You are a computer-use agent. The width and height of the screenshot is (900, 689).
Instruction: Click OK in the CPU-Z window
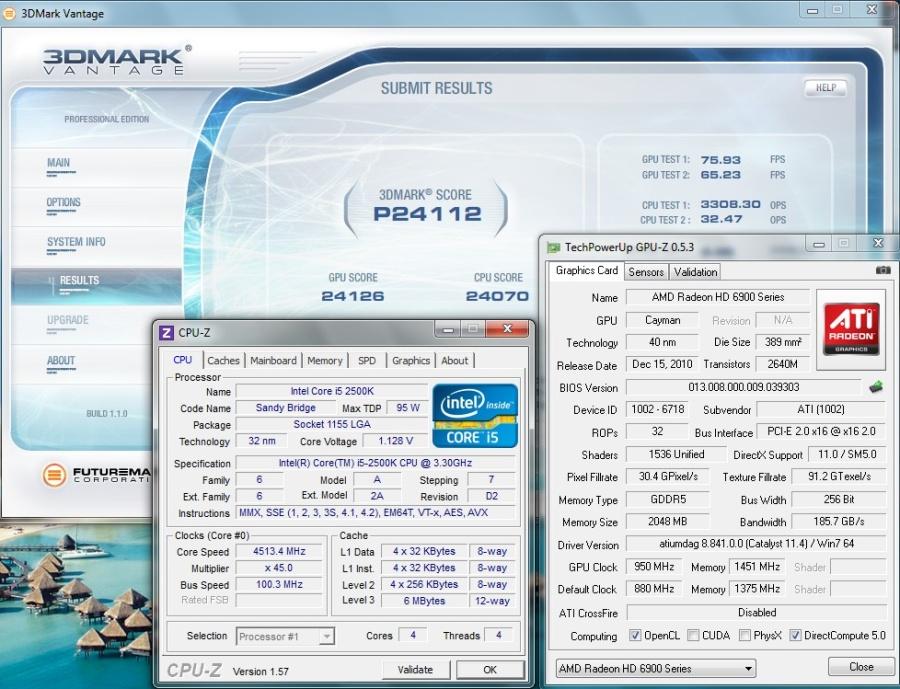(490, 669)
